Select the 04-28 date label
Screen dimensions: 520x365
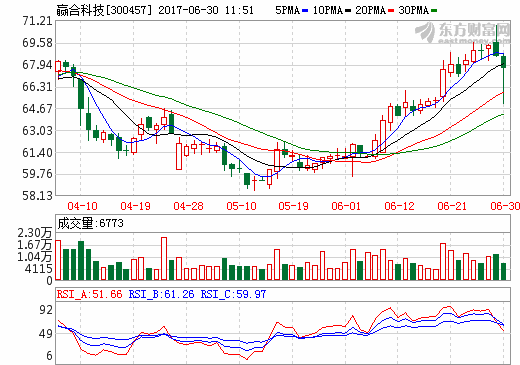click(x=188, y=206)
